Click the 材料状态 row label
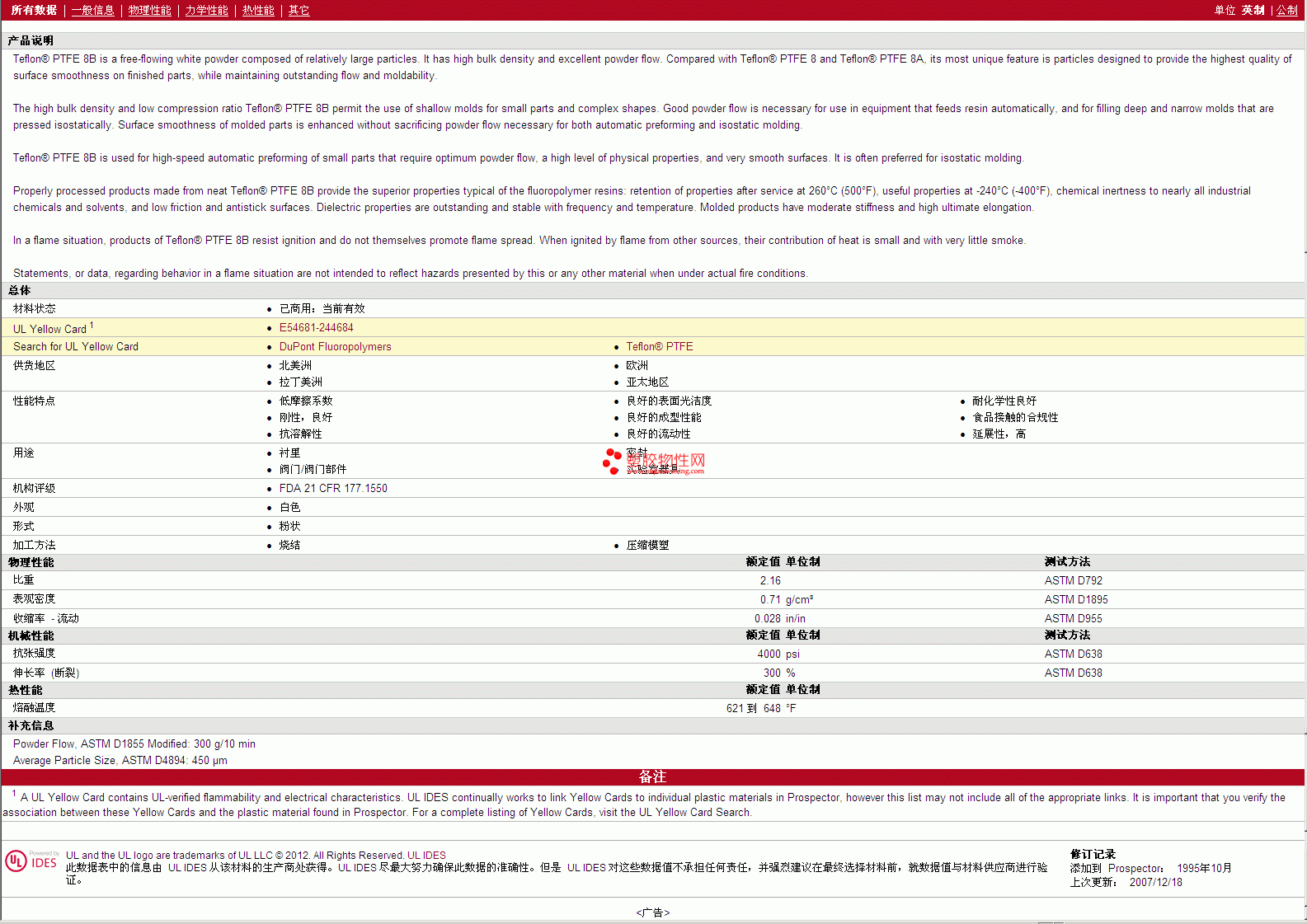1307x924 pixels. coord(34,308)
